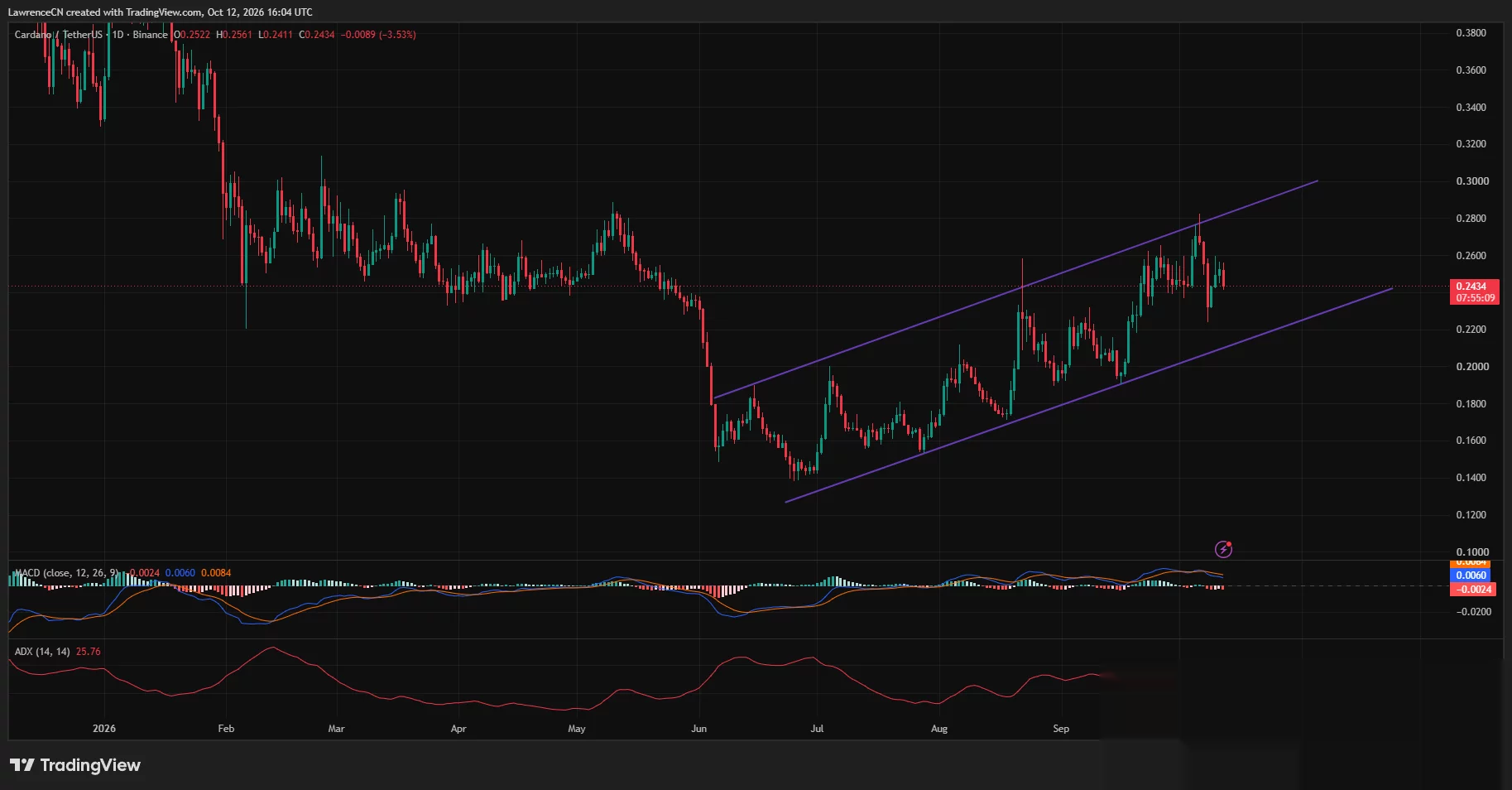
Task: Click the TradingView logo in the footer
Action: click(75, 765)
